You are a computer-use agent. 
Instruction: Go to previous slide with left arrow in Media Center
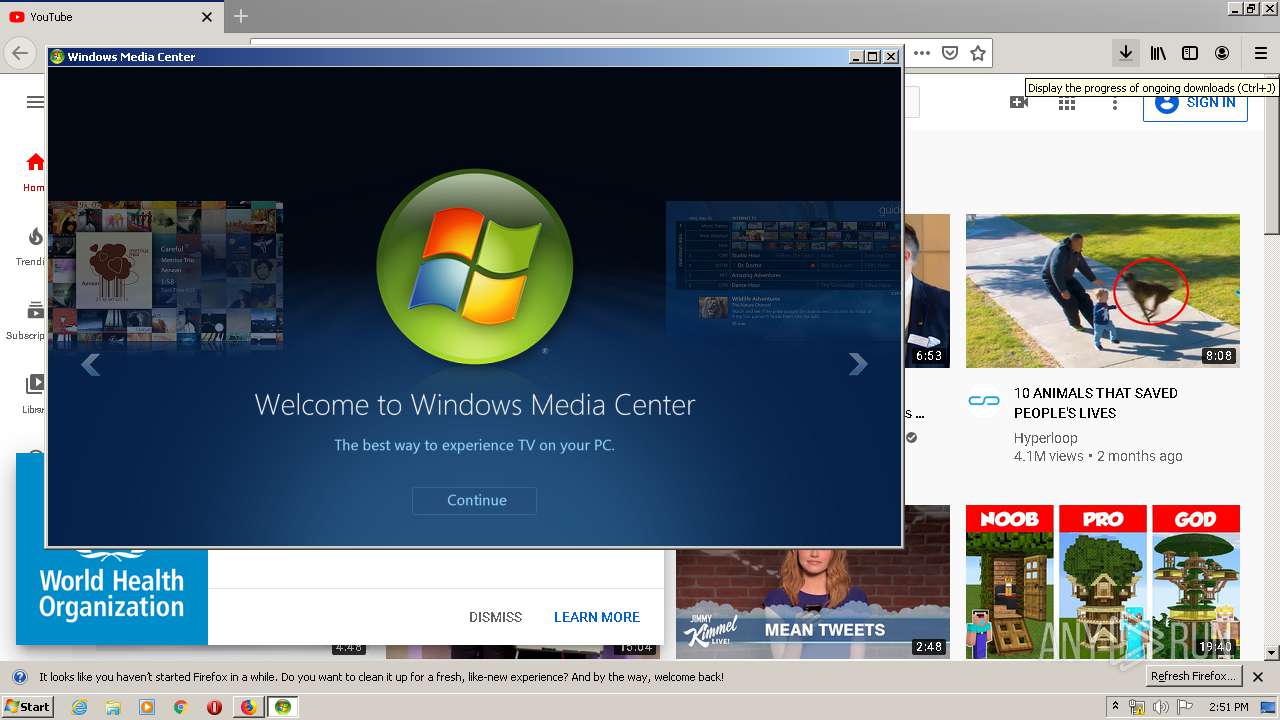pyautogui.click(x=91, y=364)
